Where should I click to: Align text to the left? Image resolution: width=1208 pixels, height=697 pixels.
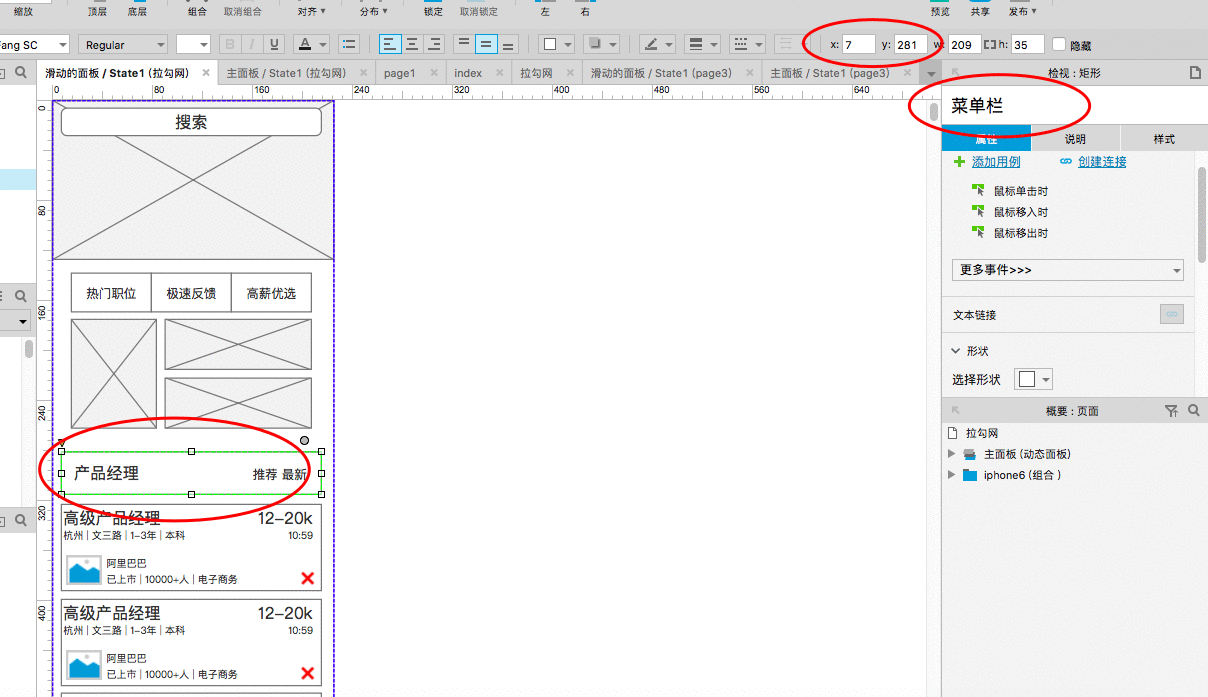click(389, 44)
